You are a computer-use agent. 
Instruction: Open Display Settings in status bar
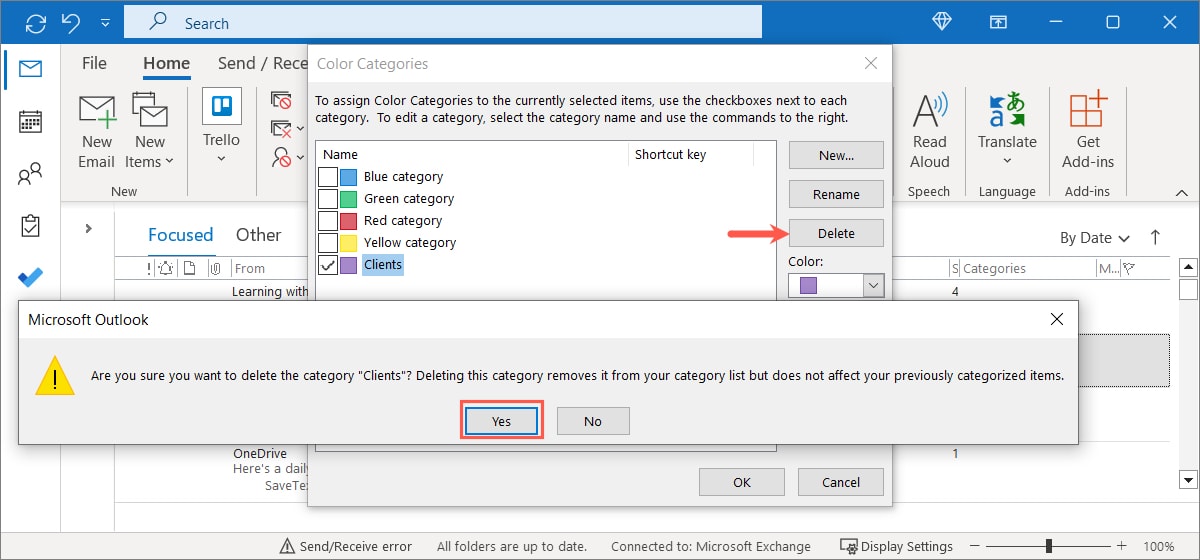click(896, 546)
